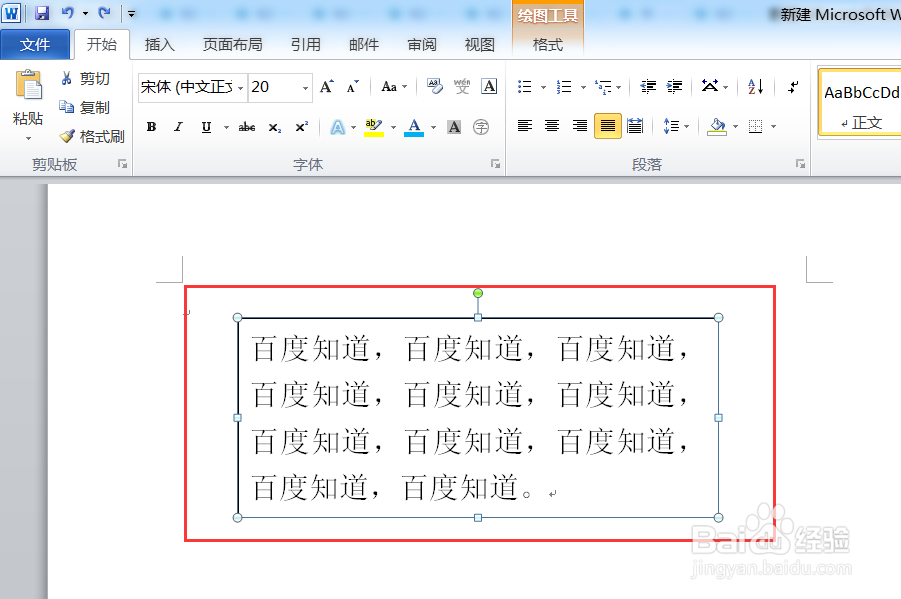Viewport: 901px width, 599px height.
Task: Apply character border icon
Action: point(489,86)
